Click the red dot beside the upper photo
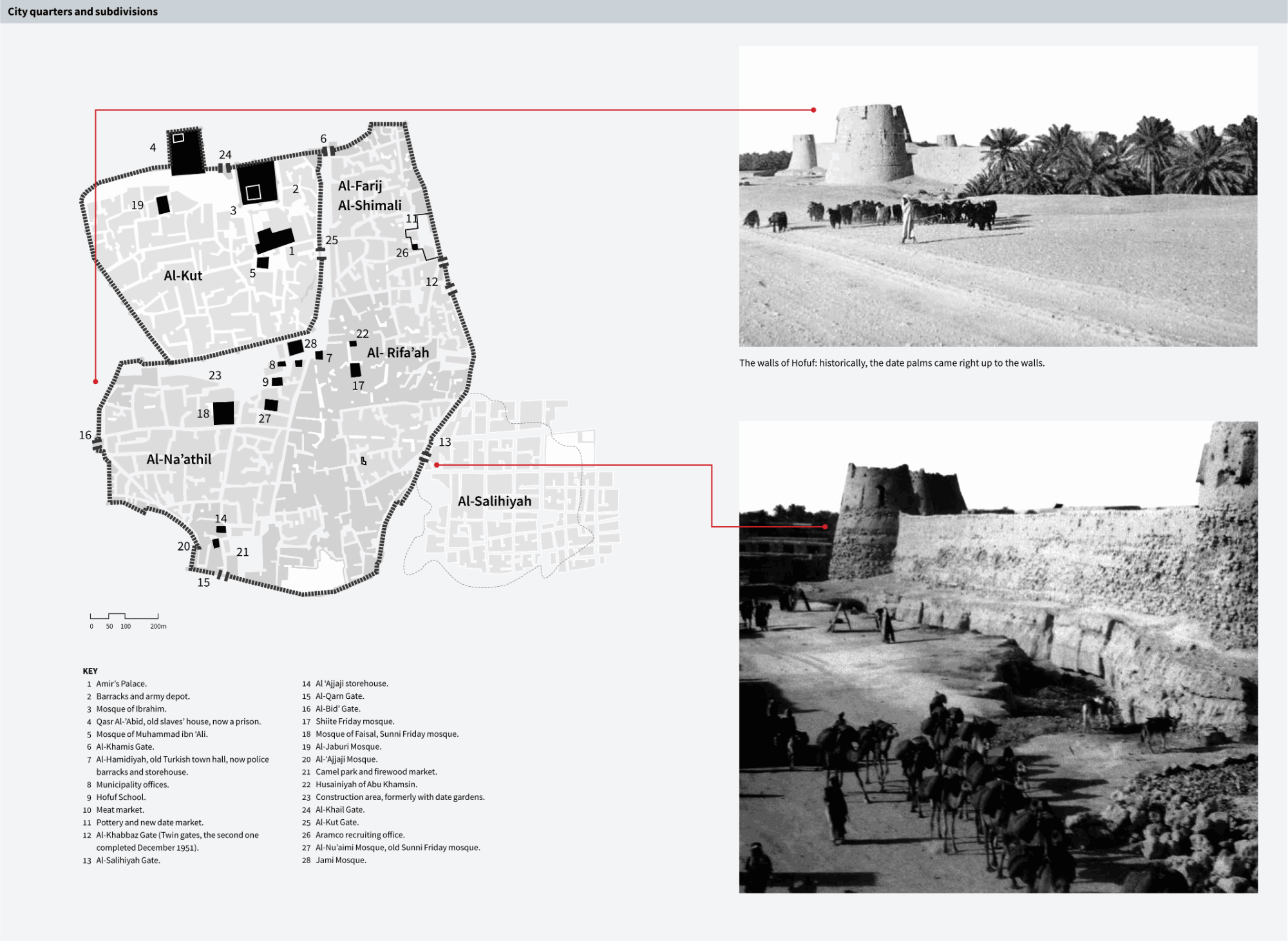The image size is (1288, 941). coord(813,110)
